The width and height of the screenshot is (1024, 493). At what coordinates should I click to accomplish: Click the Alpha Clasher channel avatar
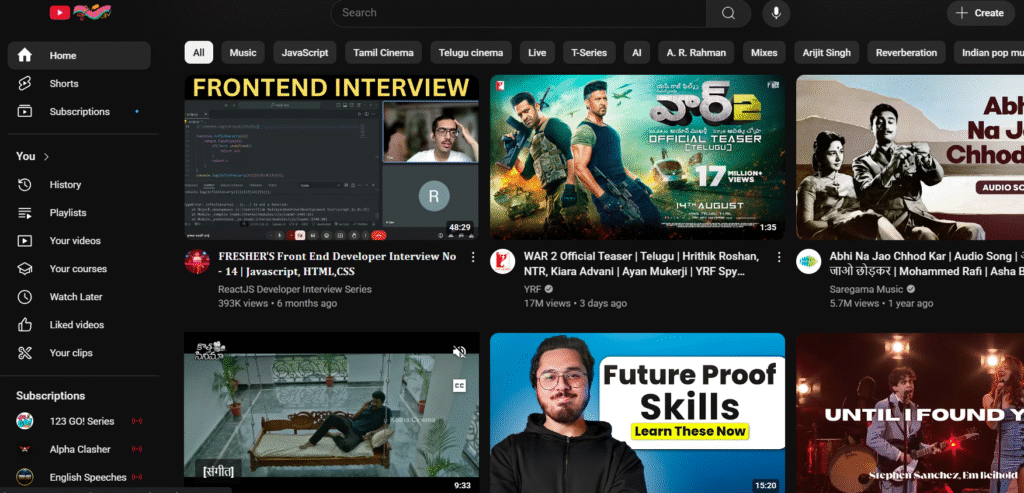click(x=24, y=449)
